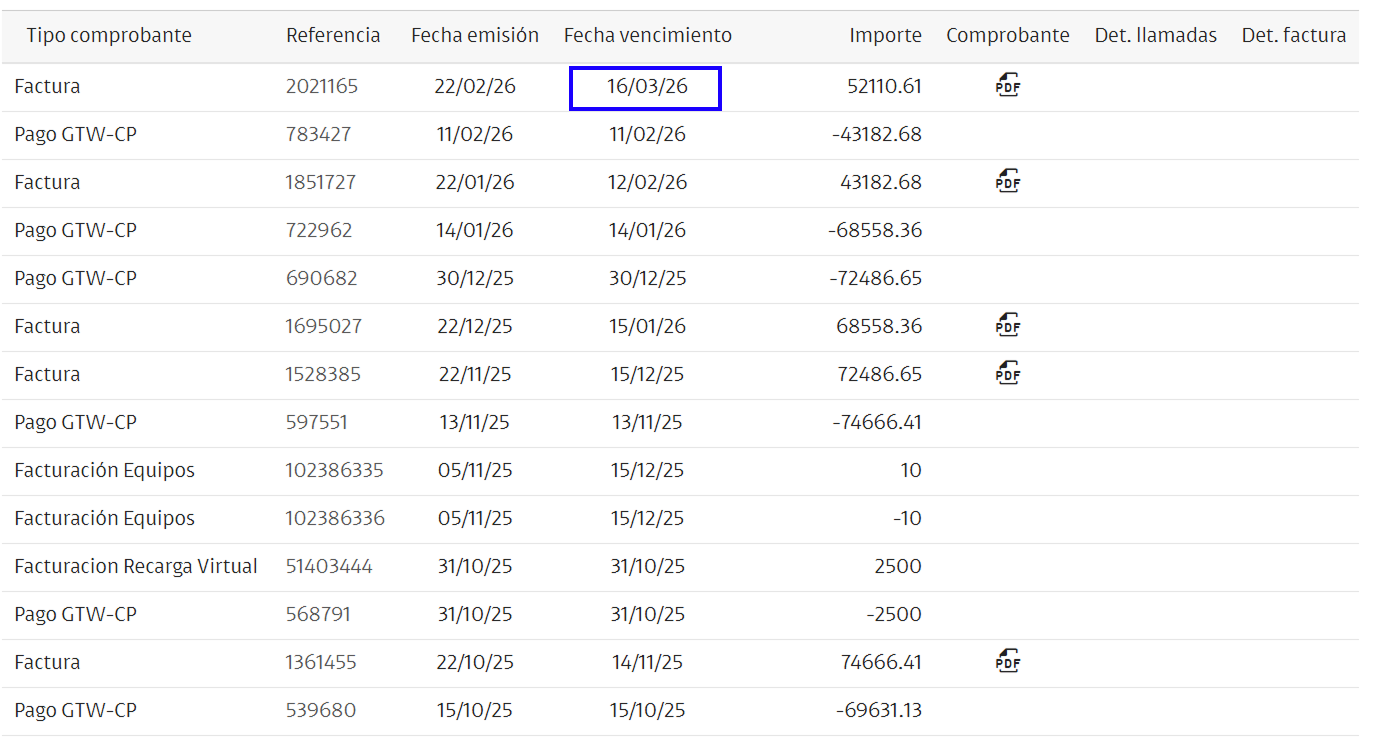1380x739 pixels.
Task: Click the Comprobante column header
Action: click(x=1008, y=34)
